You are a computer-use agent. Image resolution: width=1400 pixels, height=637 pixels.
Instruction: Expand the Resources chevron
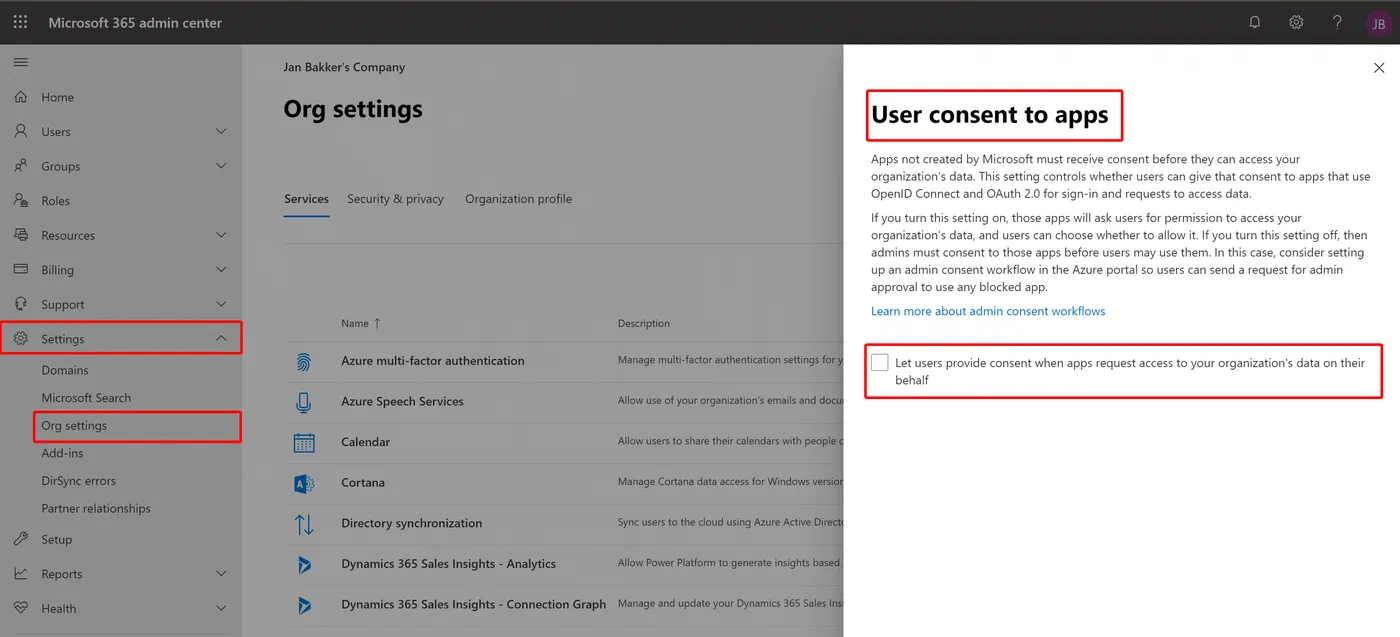(x=221, y=235)
